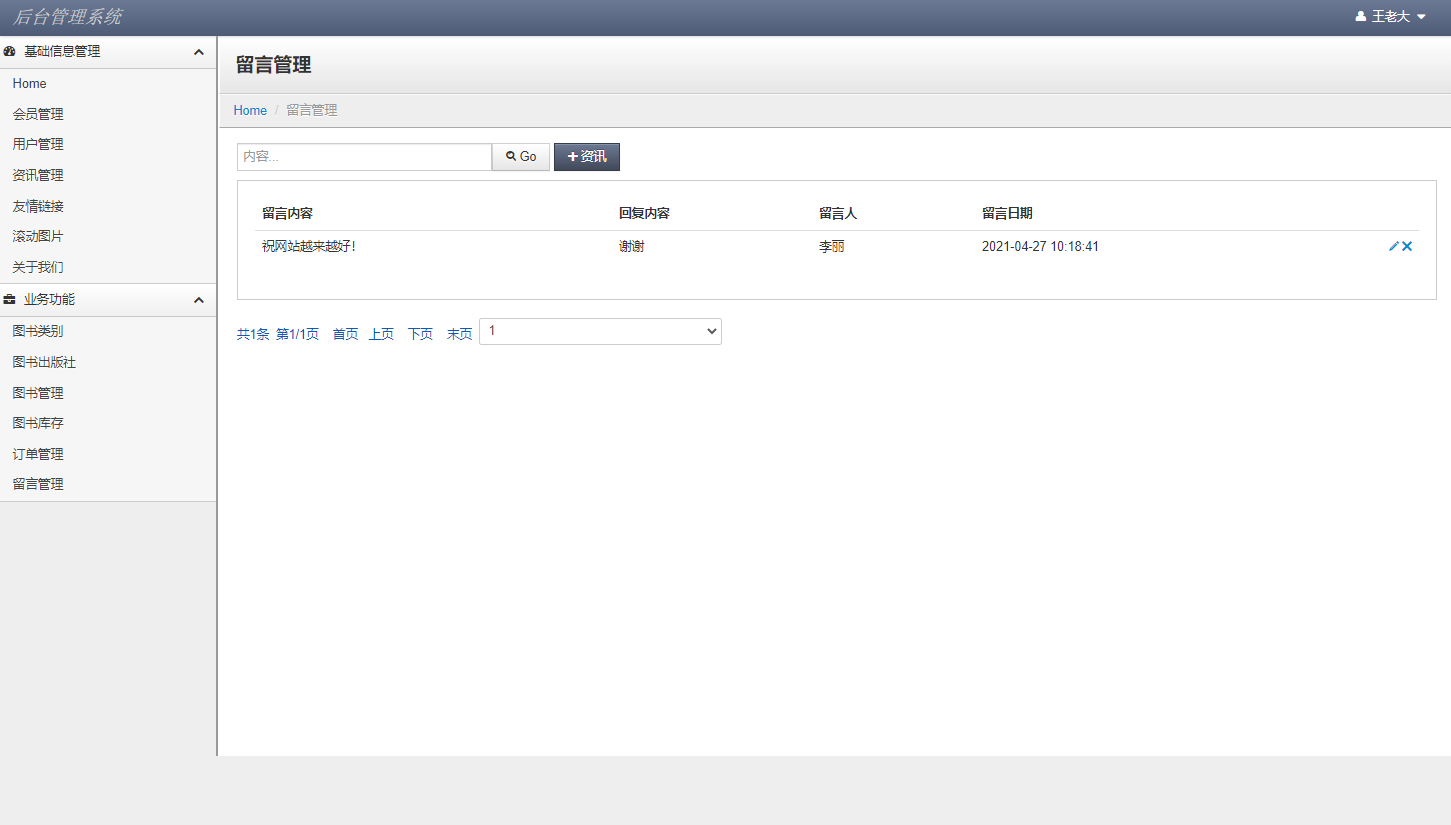Image resolution: width=1451 pixels, height=825 pixels.
Task: Click the plus icon on the 资讯 button
Action: tap(572, 156)
